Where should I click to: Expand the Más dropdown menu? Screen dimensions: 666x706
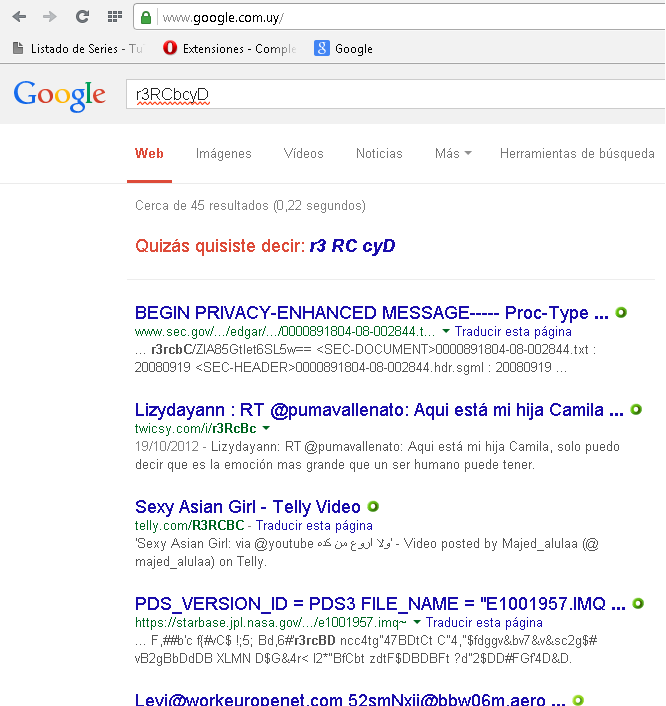pyautogui.click(x=453, y=154)
